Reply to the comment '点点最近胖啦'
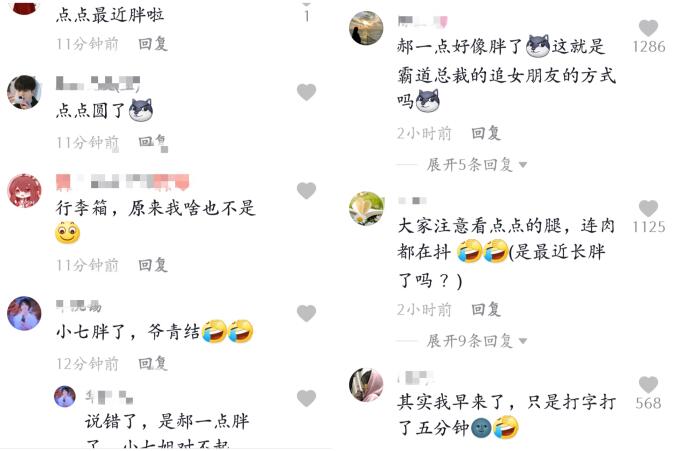The width and height of the screenshot is (676, 451). 153,44
